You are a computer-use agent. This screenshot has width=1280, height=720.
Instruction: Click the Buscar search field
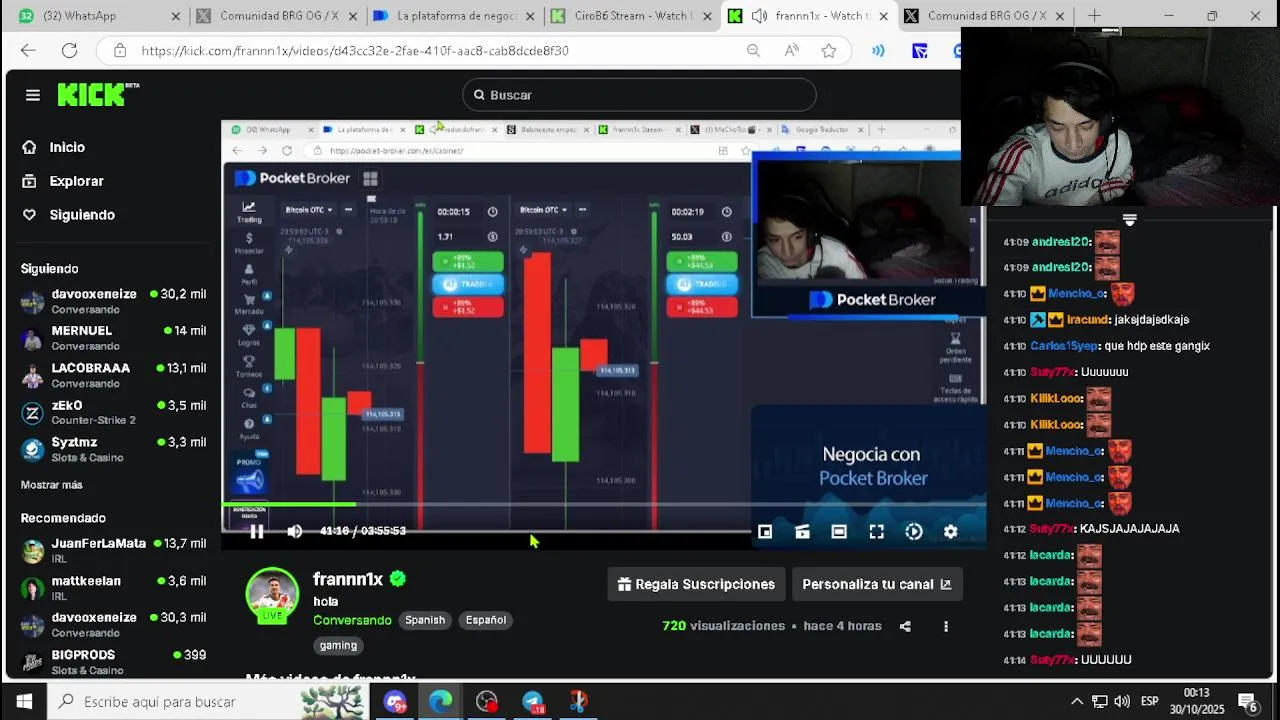(640, 95)
